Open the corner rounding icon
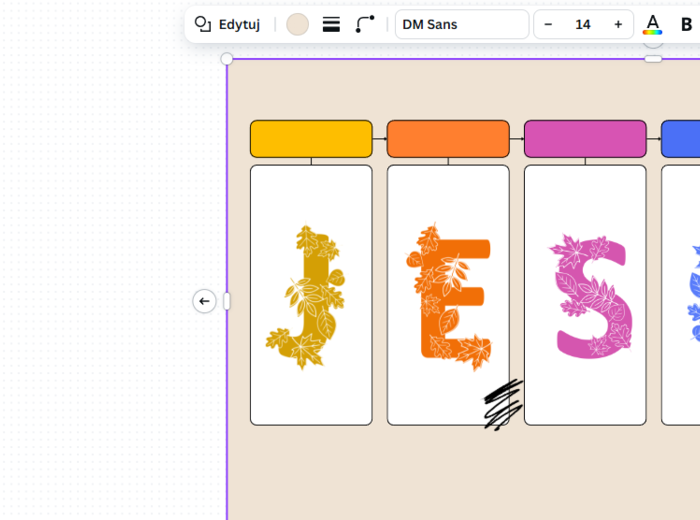The width and height of the screenshot is (700, 520). (x=365, y=24)
